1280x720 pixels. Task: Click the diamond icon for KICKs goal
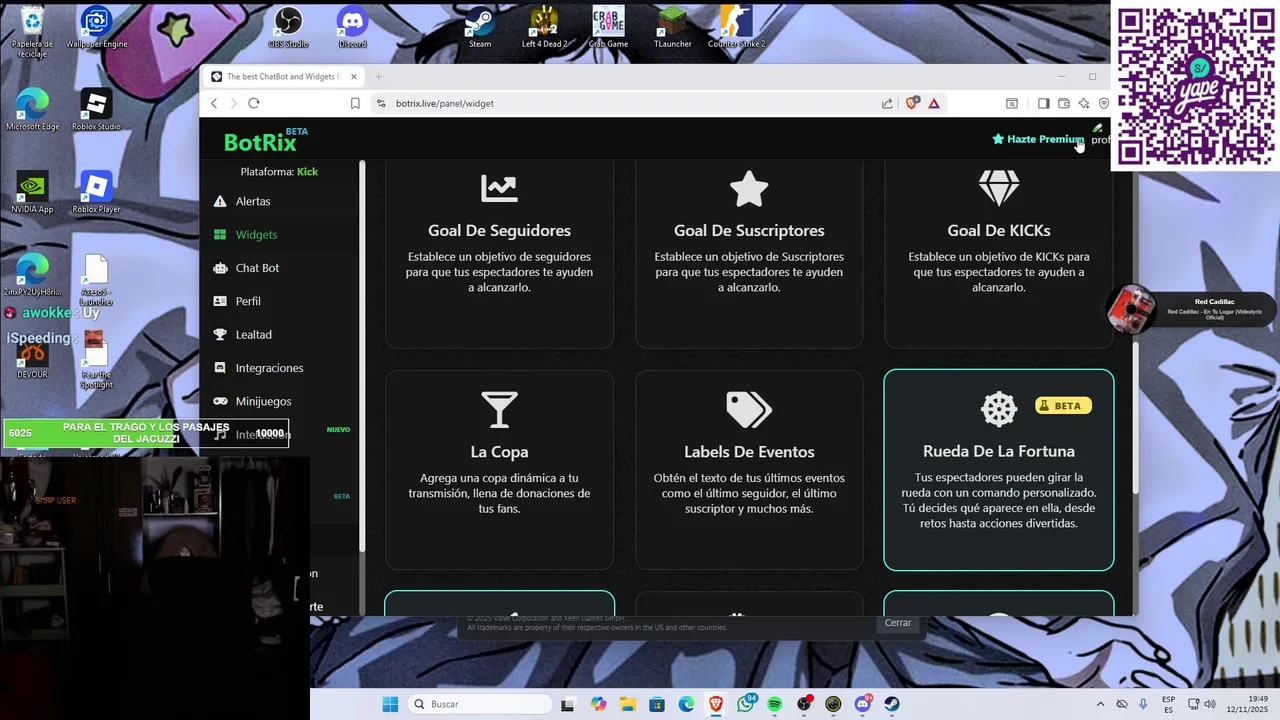pos(999,188)
